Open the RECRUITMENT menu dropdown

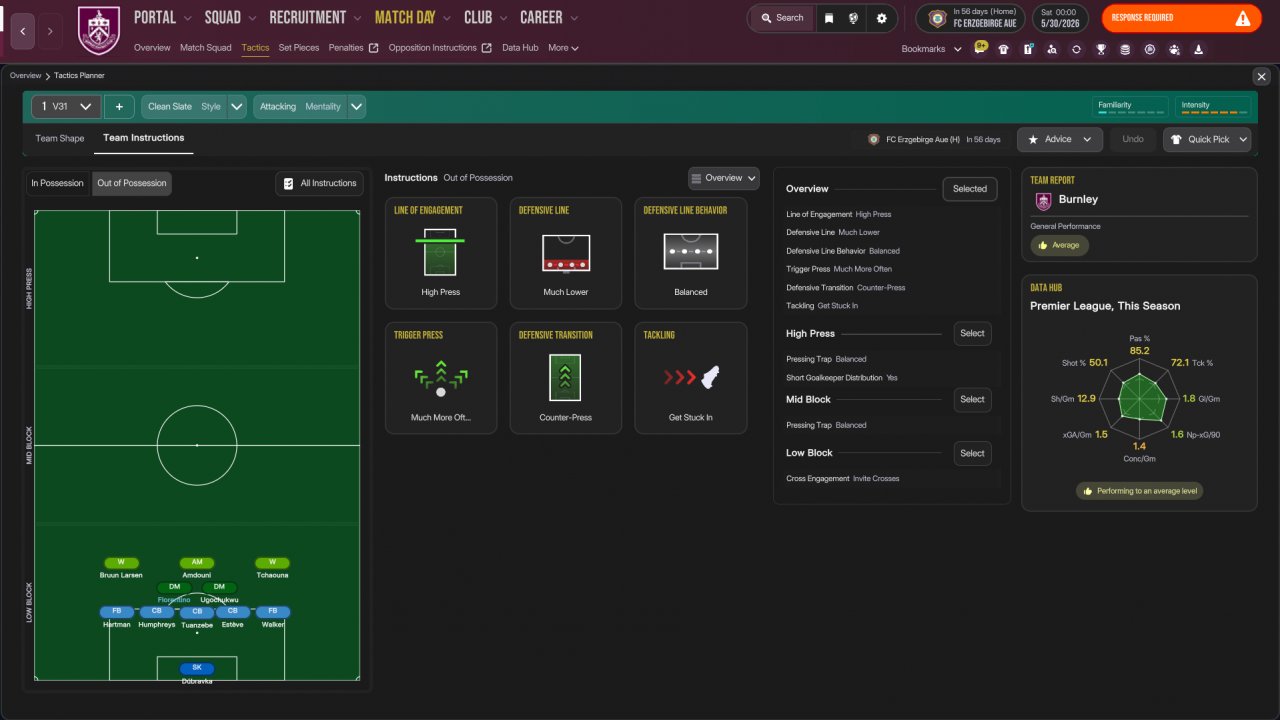316,17
